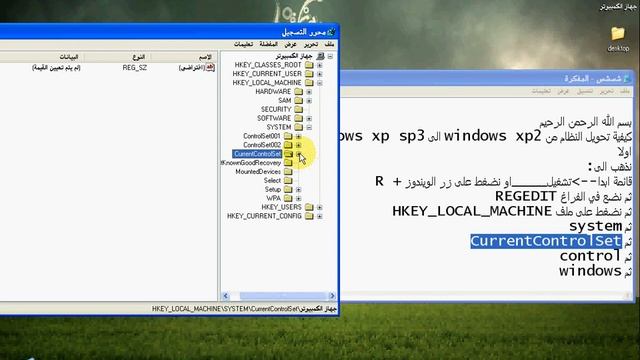Expand the Setup key
The width and height of the screenshot is (640, 360).
tap(298, 189)
